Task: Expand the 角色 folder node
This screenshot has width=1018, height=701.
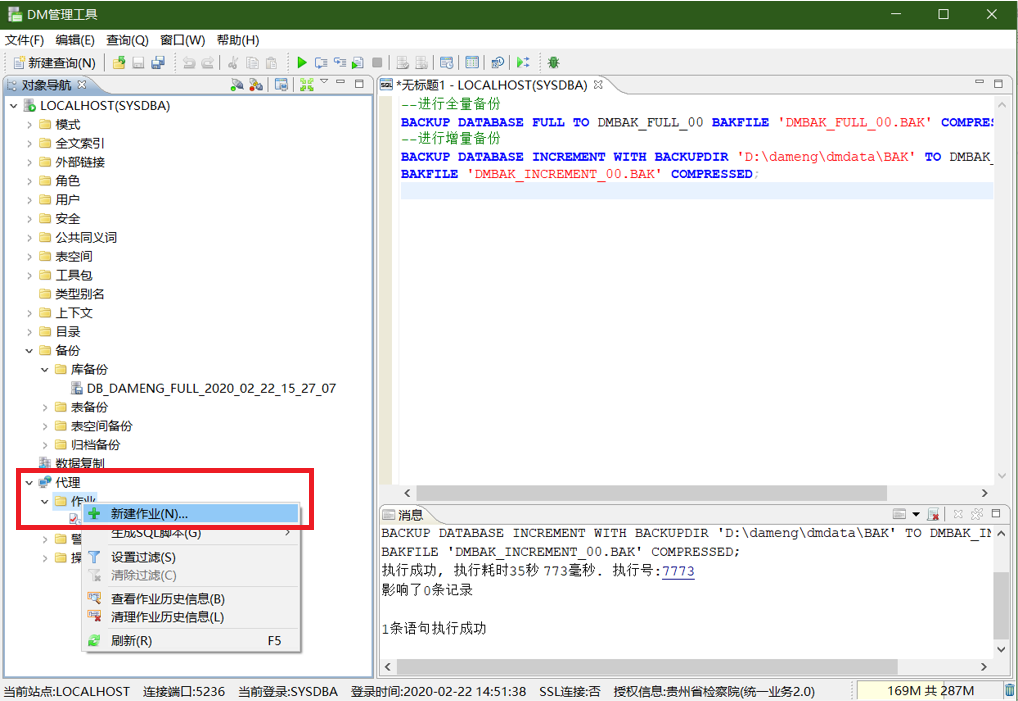Action: click(29, 181)
